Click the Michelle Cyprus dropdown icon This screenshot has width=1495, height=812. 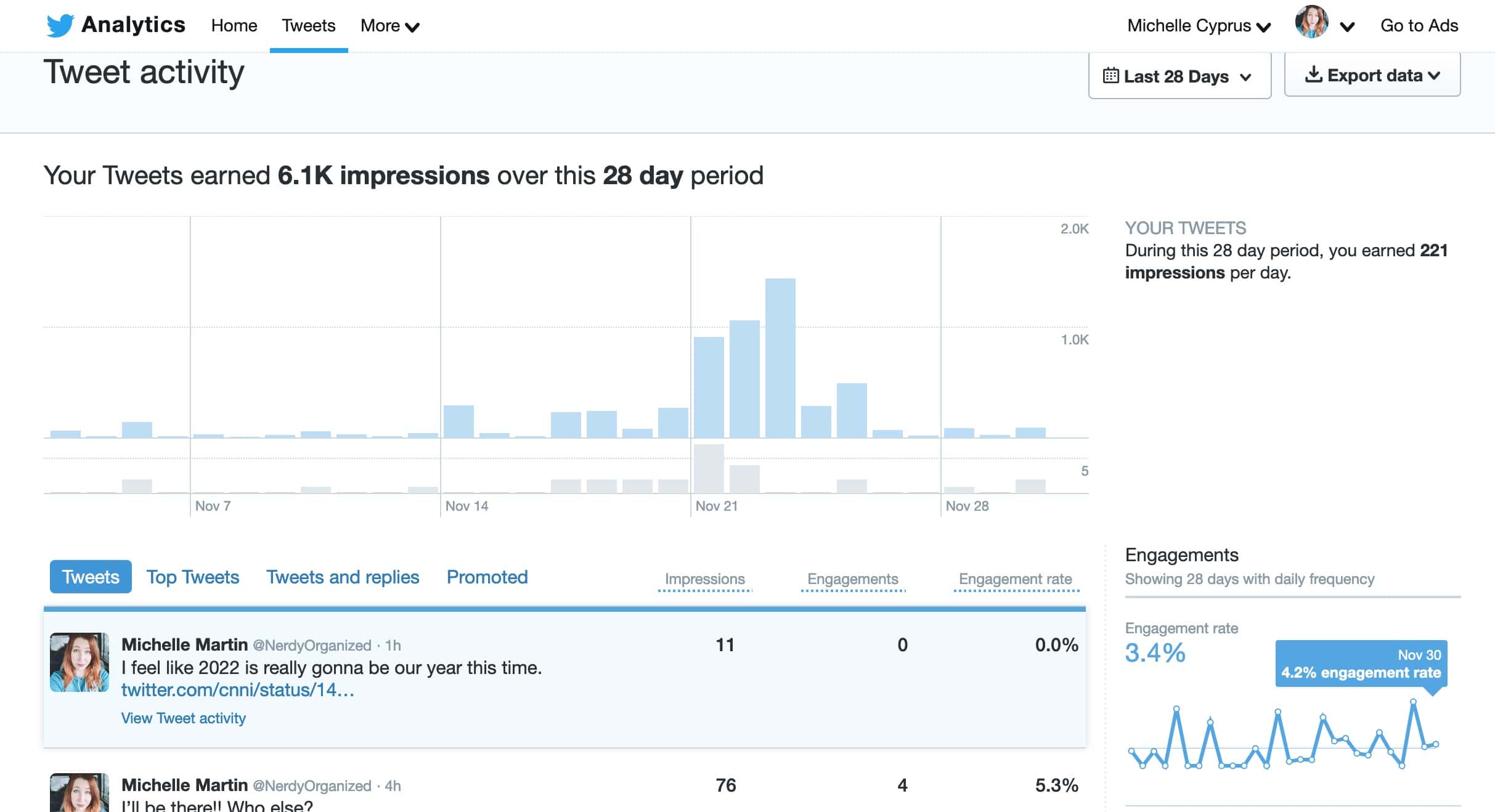tap(1271, 26)
